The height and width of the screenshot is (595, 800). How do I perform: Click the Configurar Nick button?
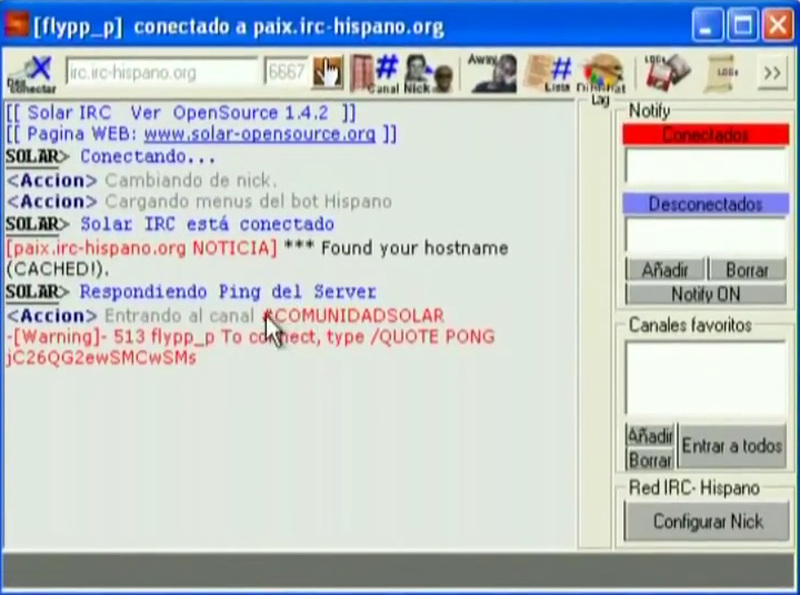pyautogui.click(x=707, y=522)
